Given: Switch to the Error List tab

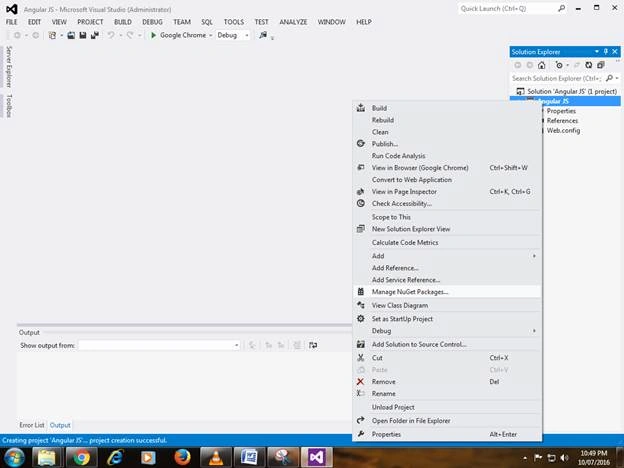Looking at the screenshot, I should (31, 425).
